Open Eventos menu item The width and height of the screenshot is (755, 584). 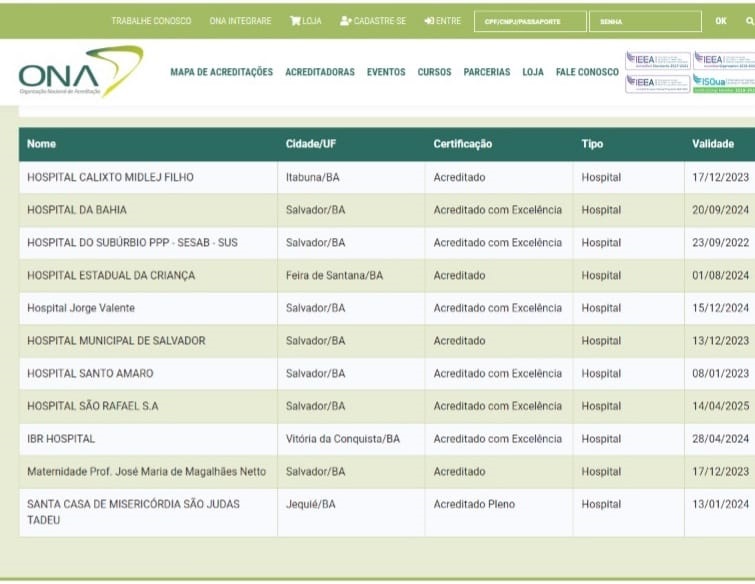[x=386, y=72]
